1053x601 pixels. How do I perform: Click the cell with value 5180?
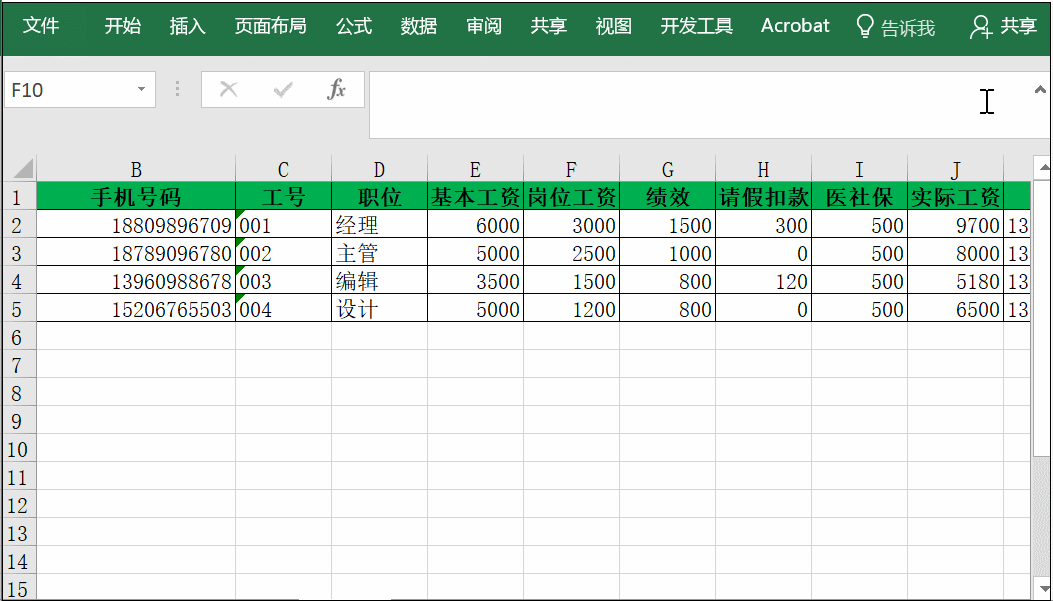[956, 281]
